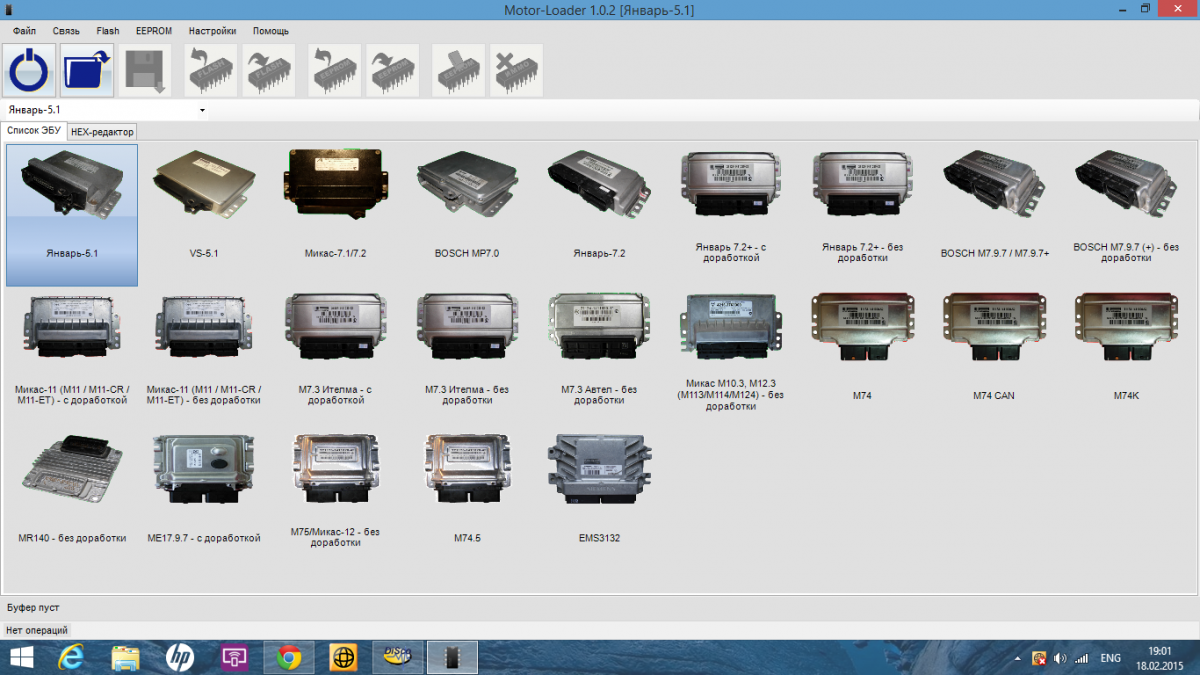Click the write FLASH chip icon
This screenshot has width=1200, height=675.
tap(268, 70)
